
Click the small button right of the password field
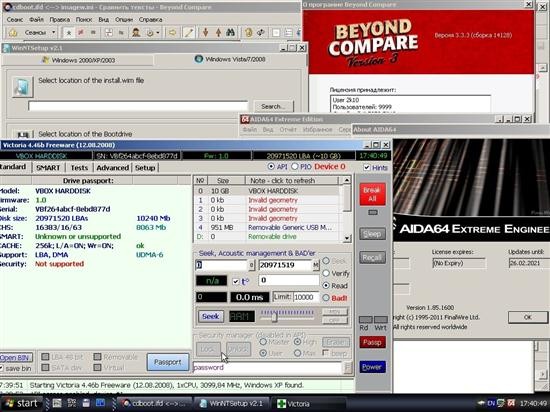348,367
